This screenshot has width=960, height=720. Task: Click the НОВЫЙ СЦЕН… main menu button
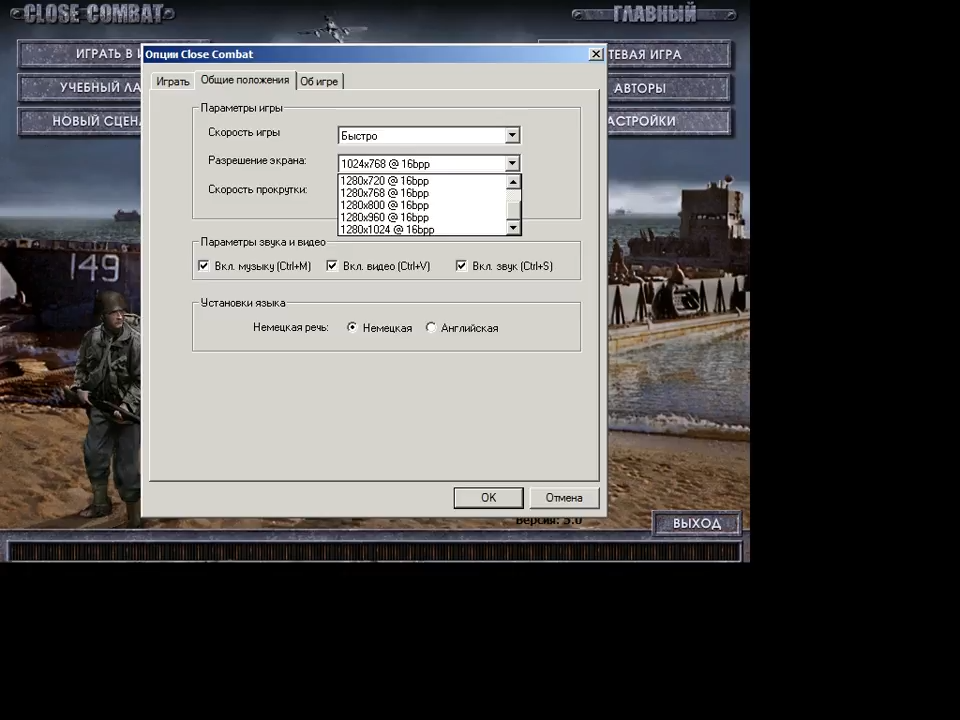pyautogui.click(x=80, y=121)
